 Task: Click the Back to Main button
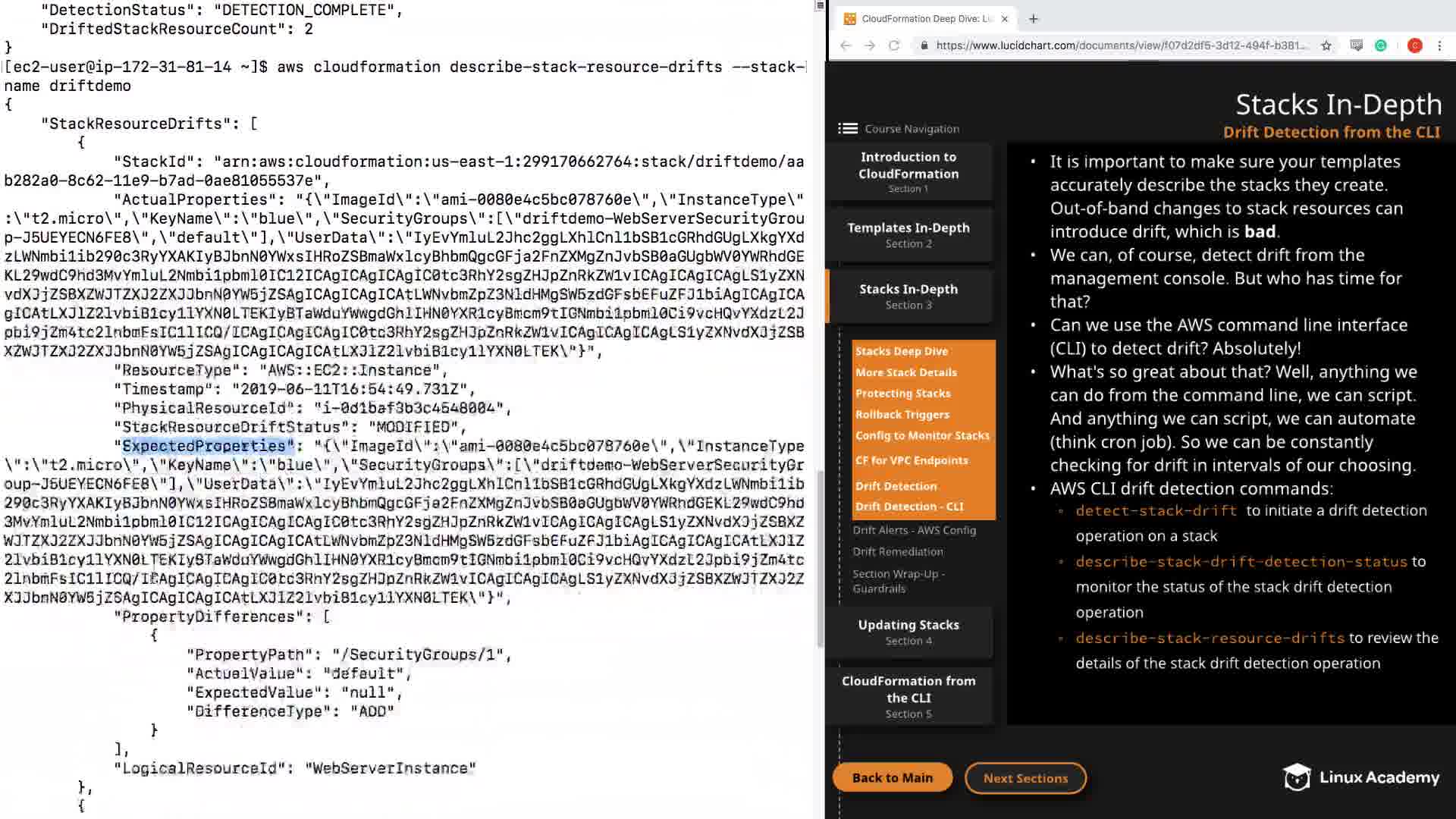tap(892, 778)
